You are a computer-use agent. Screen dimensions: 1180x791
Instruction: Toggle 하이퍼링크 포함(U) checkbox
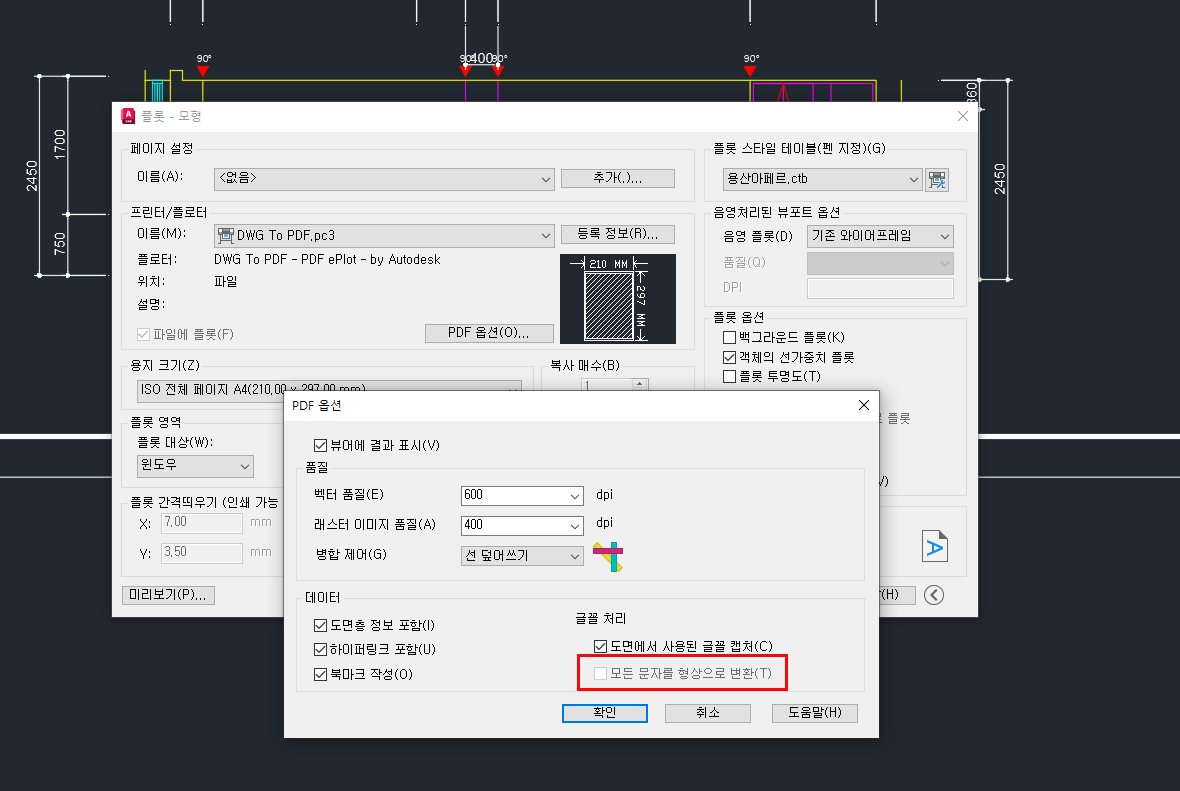[321, 650]
